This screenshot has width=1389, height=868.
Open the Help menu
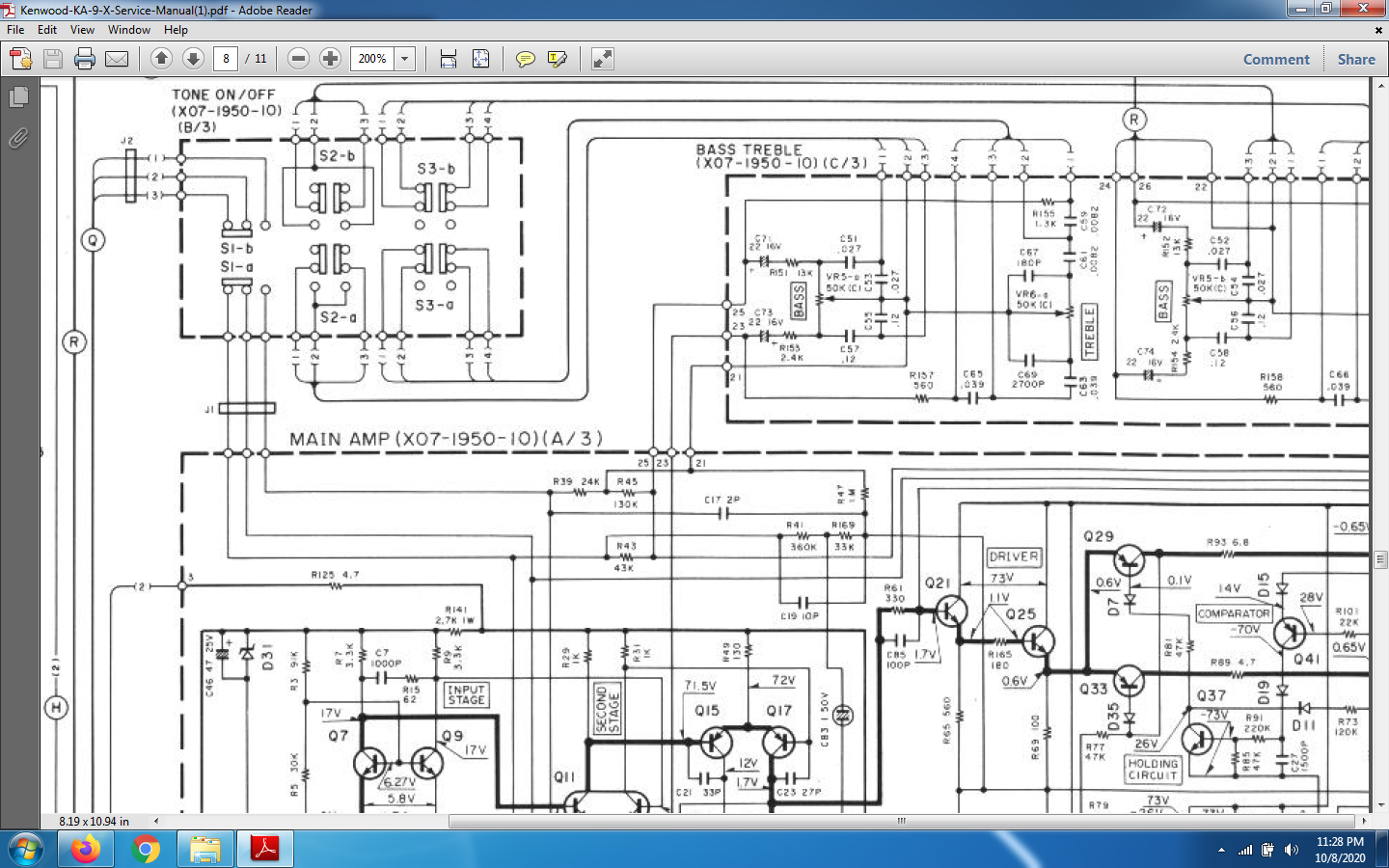176,30
